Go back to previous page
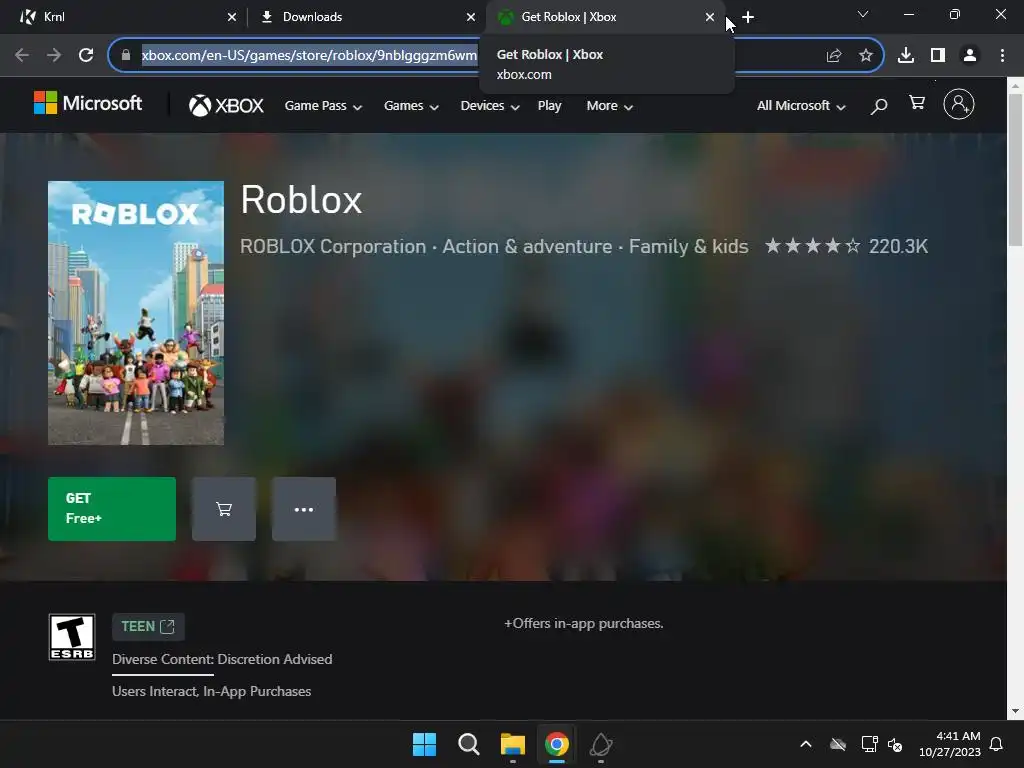This screenshot has width=1024, height=768. pyautogui.click(x=22, y=55)
